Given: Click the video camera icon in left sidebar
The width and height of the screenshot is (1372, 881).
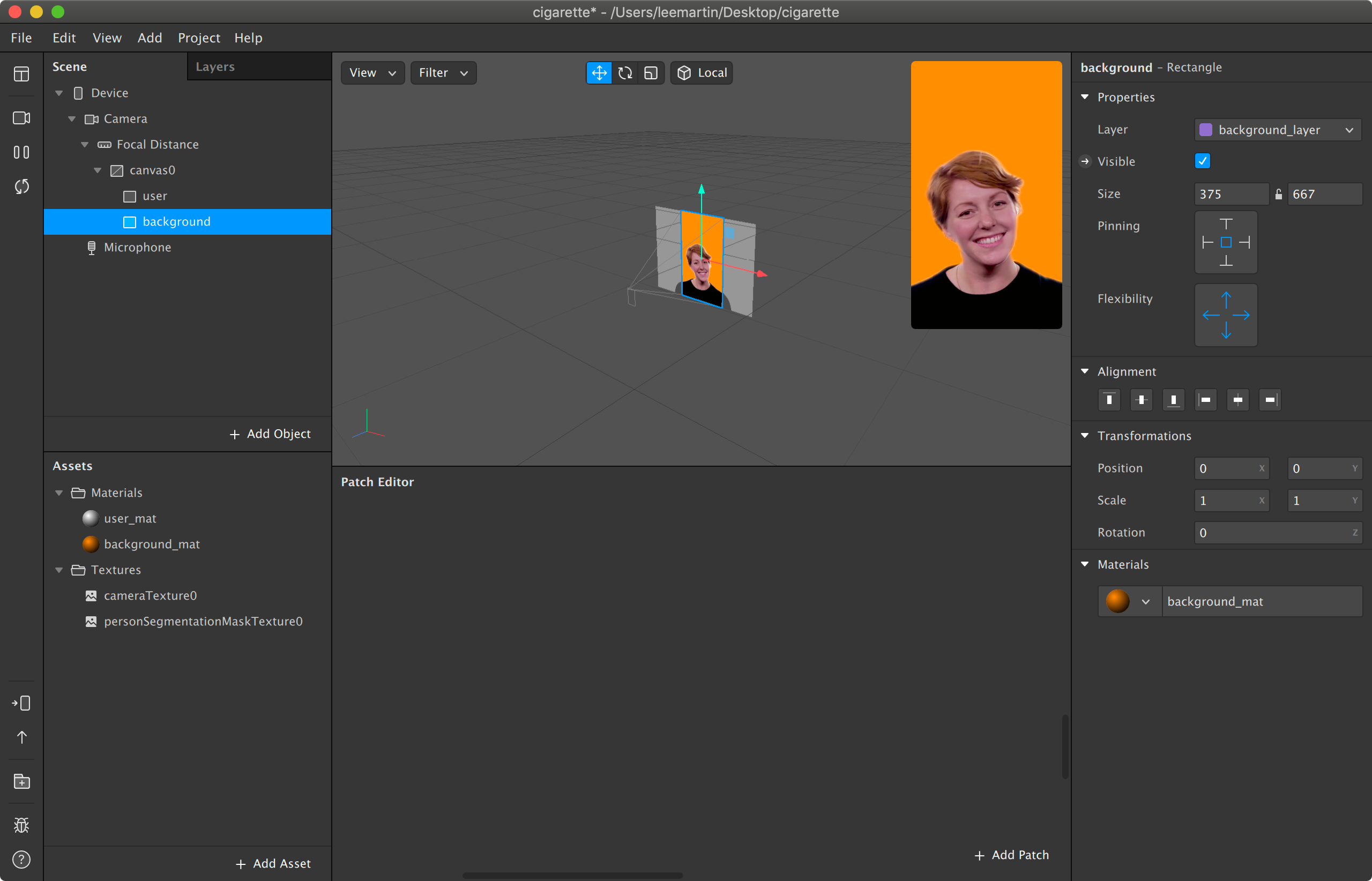Looking at the screenshot, I should (21, 118).
